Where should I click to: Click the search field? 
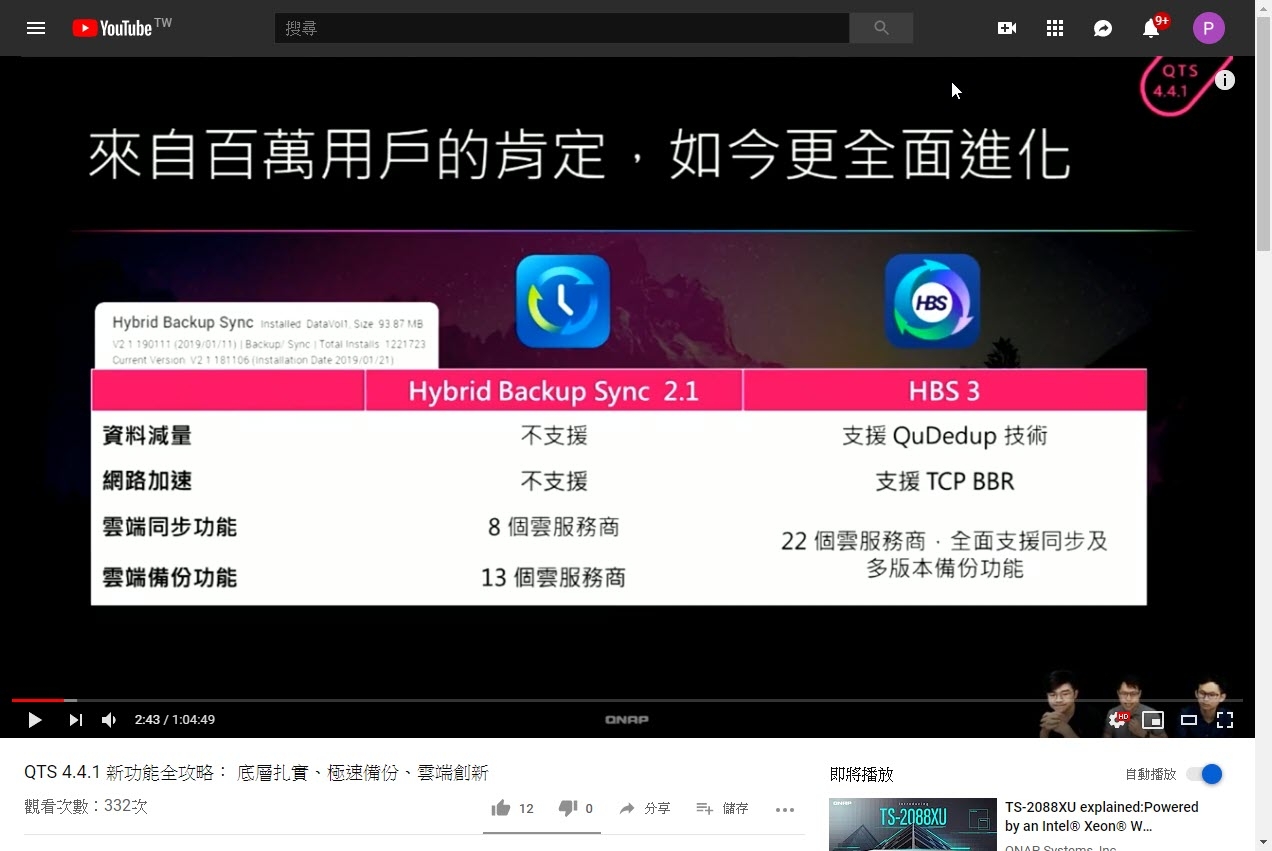(562, 28)
